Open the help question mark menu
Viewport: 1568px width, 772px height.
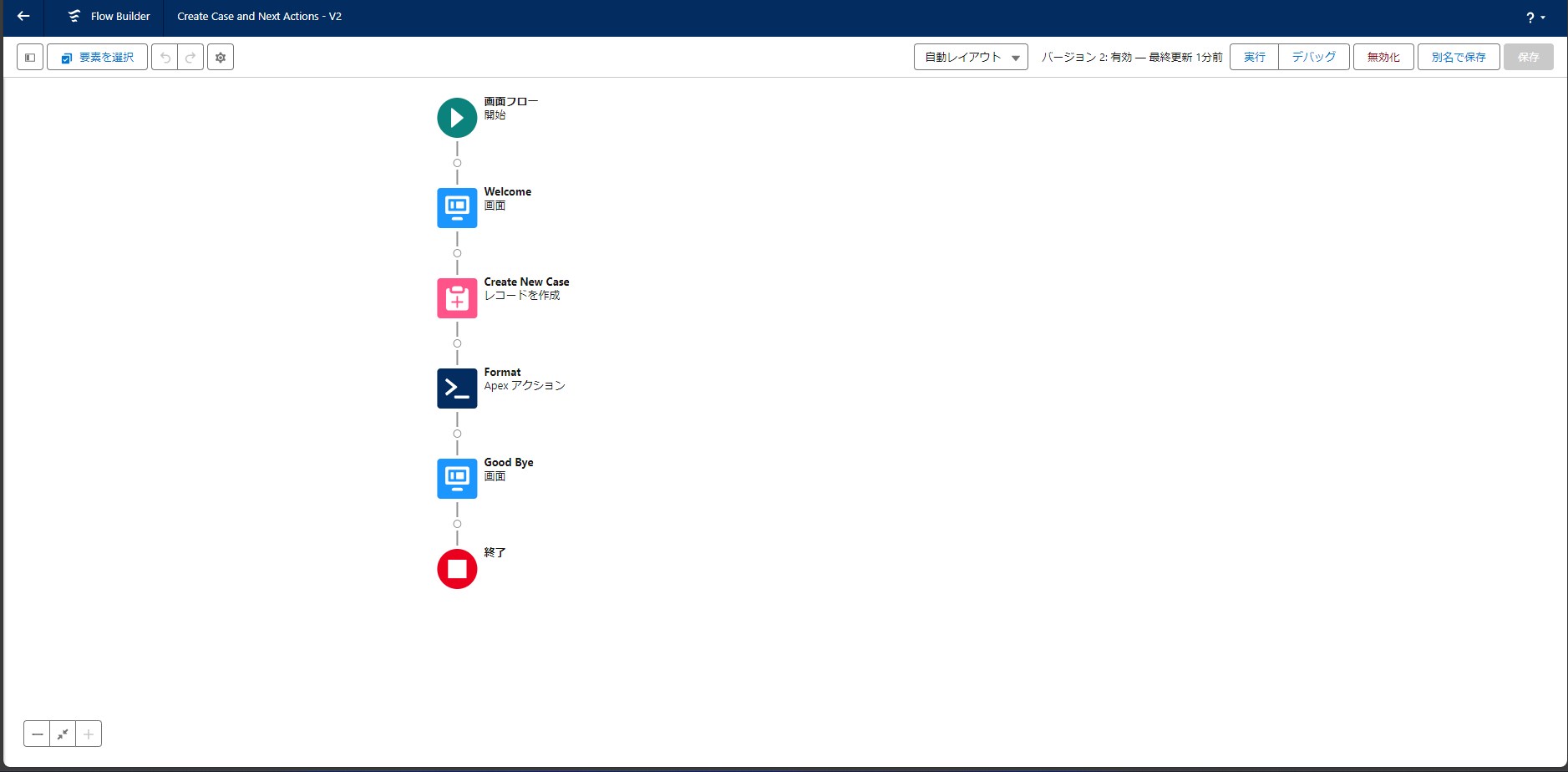tap(1535, 17)
